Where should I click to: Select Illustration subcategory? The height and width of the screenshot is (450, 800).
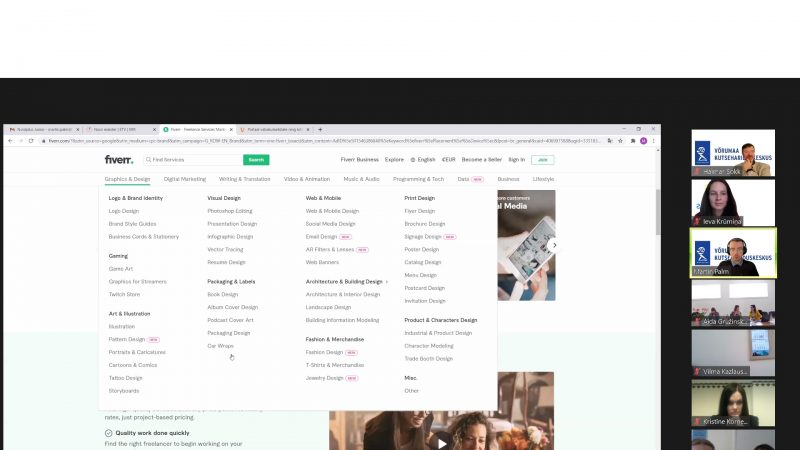pos(121,326)
